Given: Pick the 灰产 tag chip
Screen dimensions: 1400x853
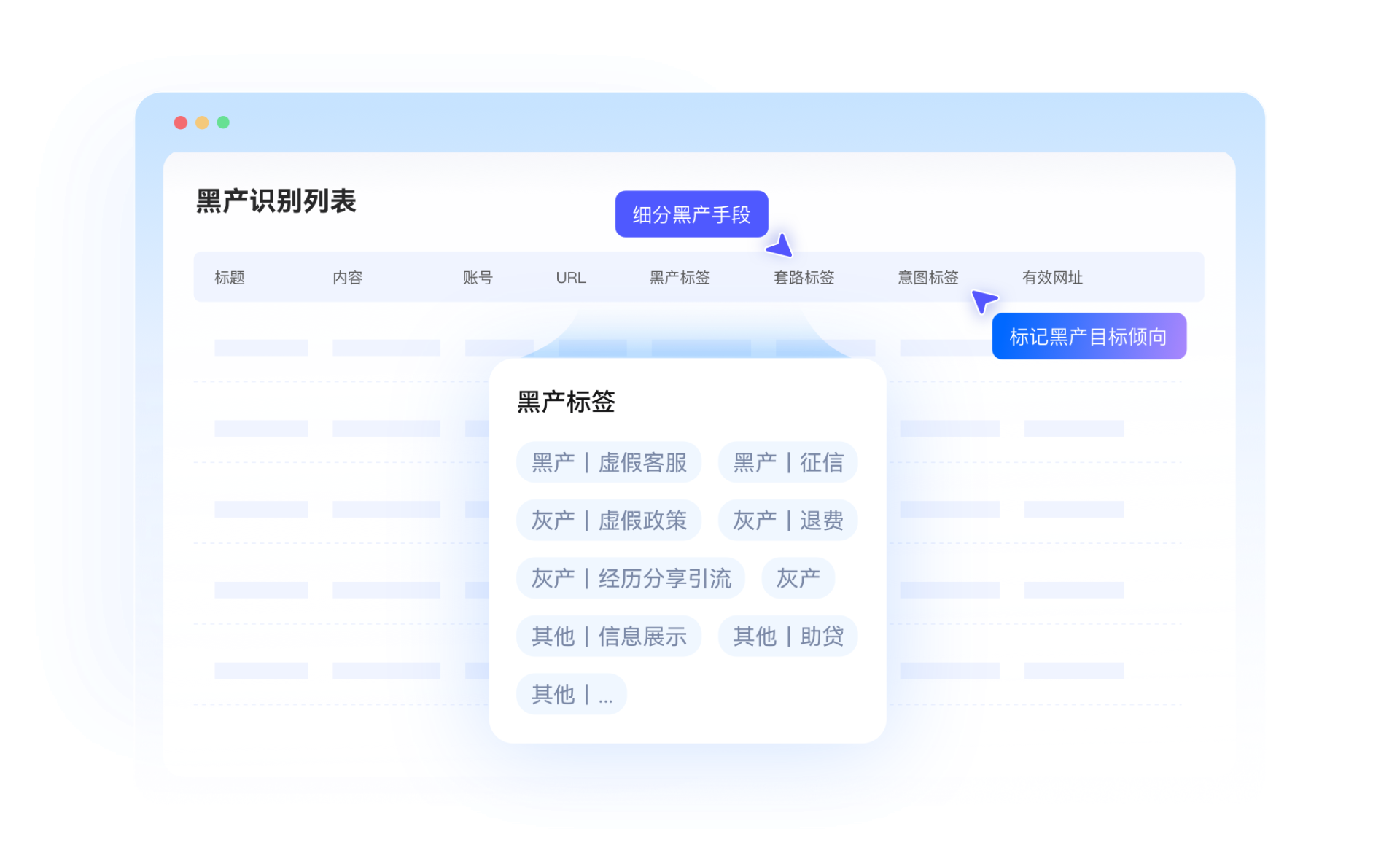Looking at the screenshot, I should click(x=798, y=577).
